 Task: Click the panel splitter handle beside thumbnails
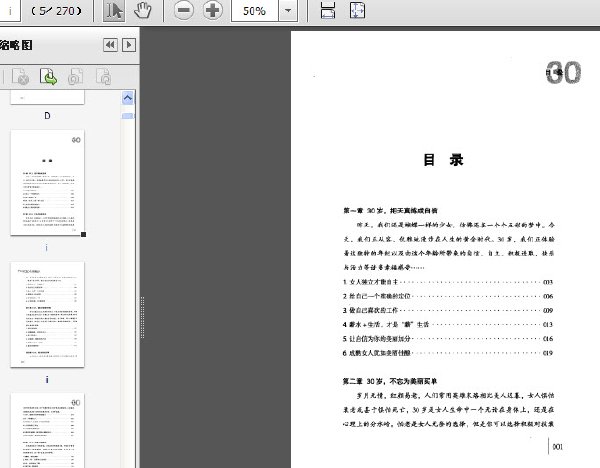point(142,317)
